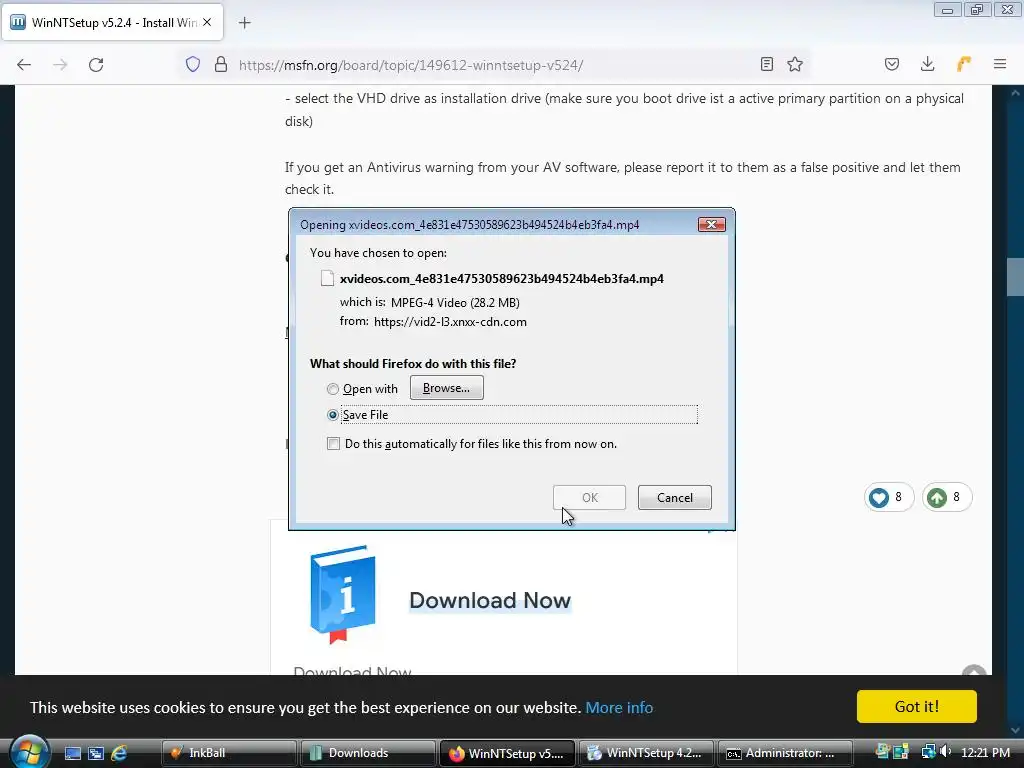This screenshot has height=768, width=1024.
Task: Go back with the browser back arrow
Action: coord(24,65)
